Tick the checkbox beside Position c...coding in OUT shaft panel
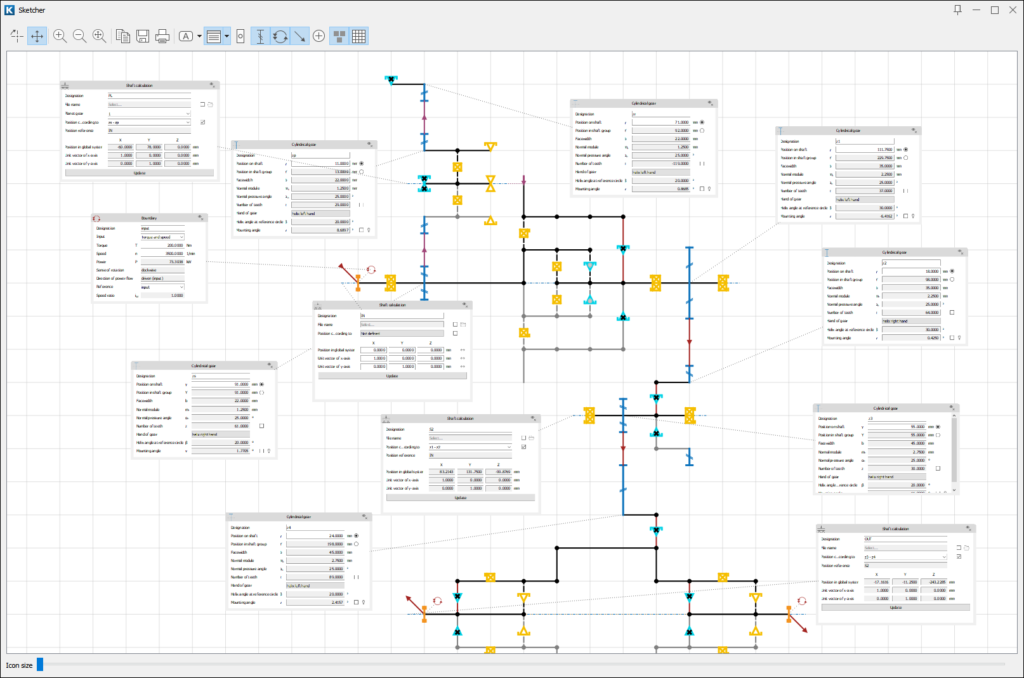Image resolution: width=1024 pixels, height=678 pixels. click(x=960, y=557)
